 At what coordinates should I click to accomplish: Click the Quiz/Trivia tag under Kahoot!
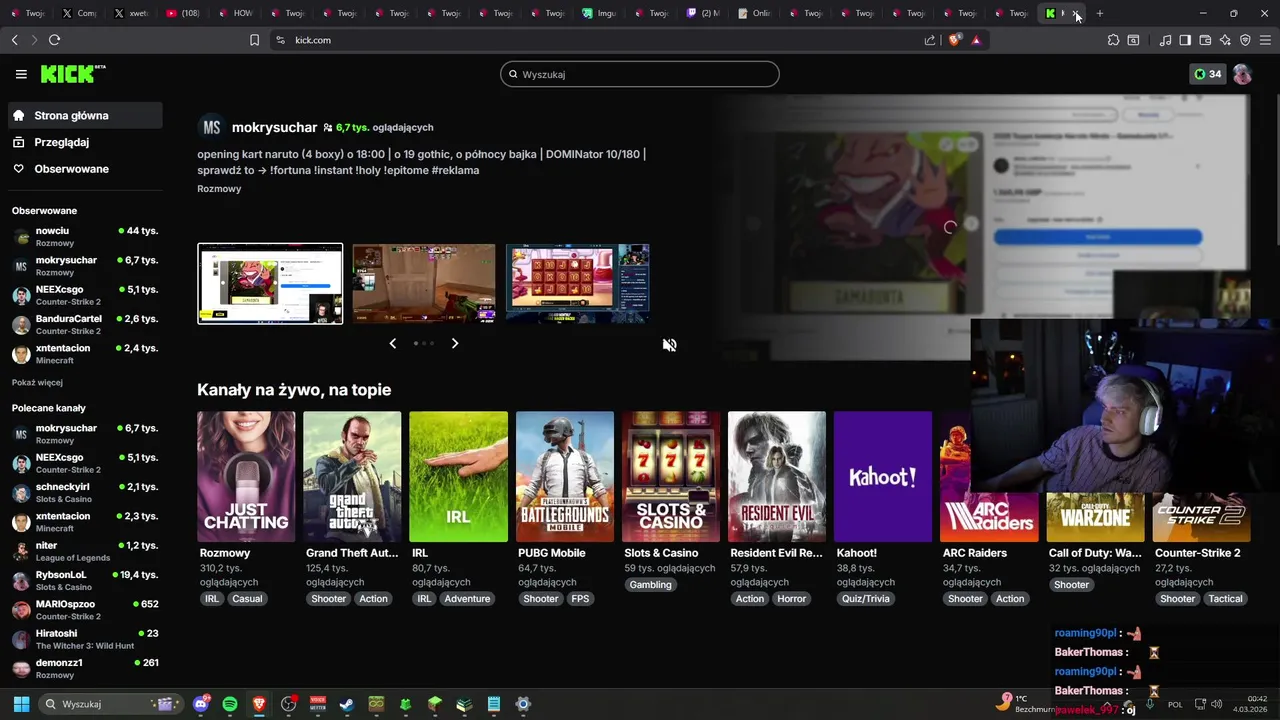click(865, 599)
